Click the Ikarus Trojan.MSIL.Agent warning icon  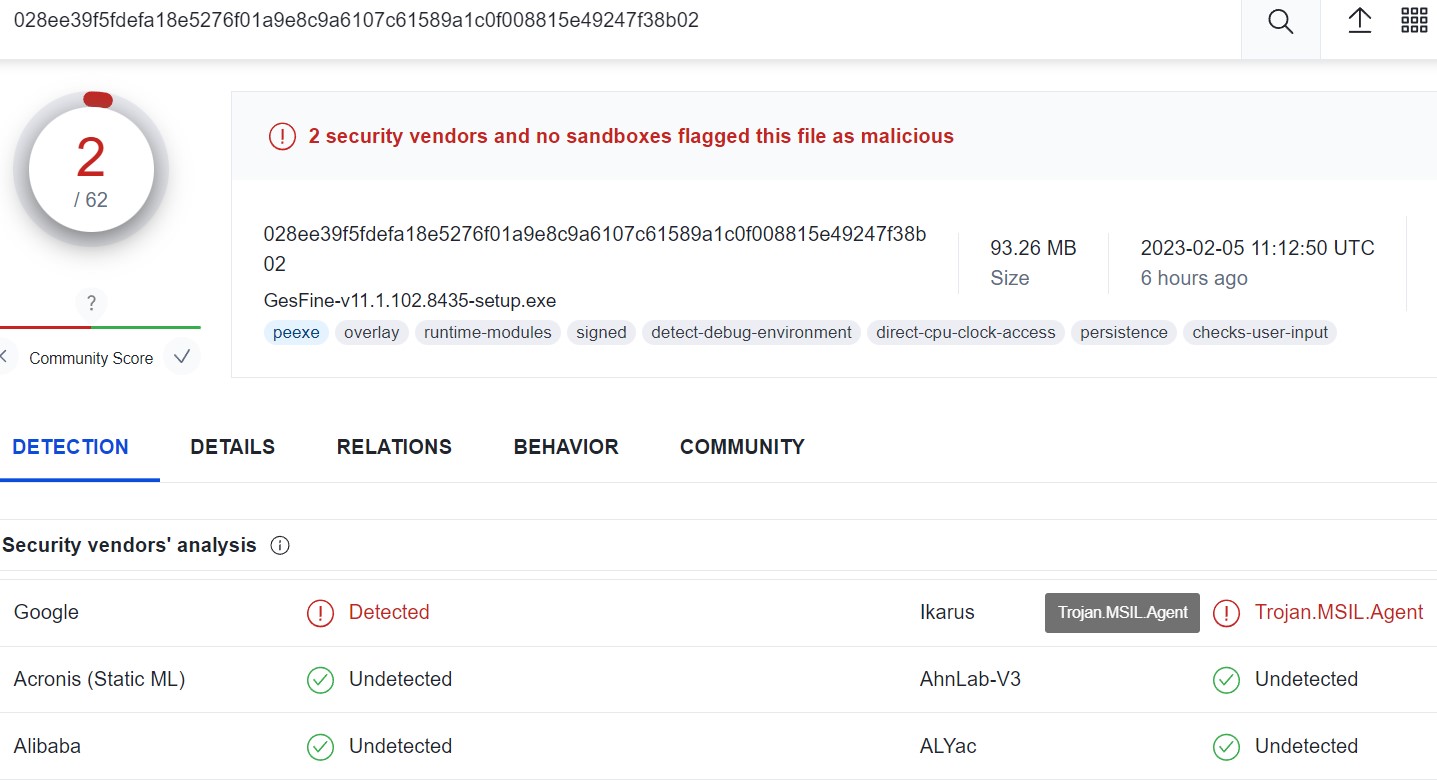[1226, 613]
